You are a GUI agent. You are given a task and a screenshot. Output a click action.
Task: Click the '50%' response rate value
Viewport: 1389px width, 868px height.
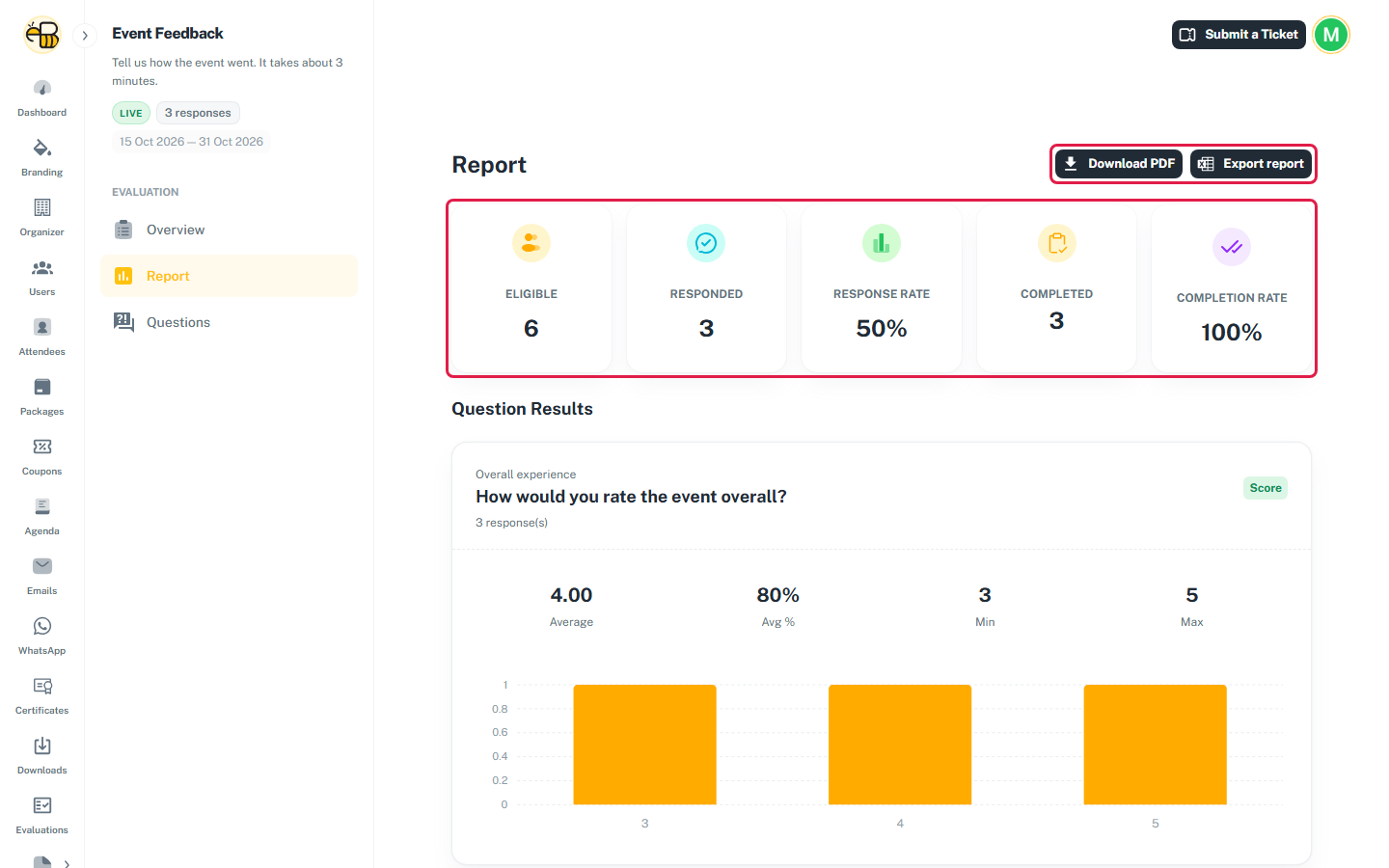(x=882, y=329)
